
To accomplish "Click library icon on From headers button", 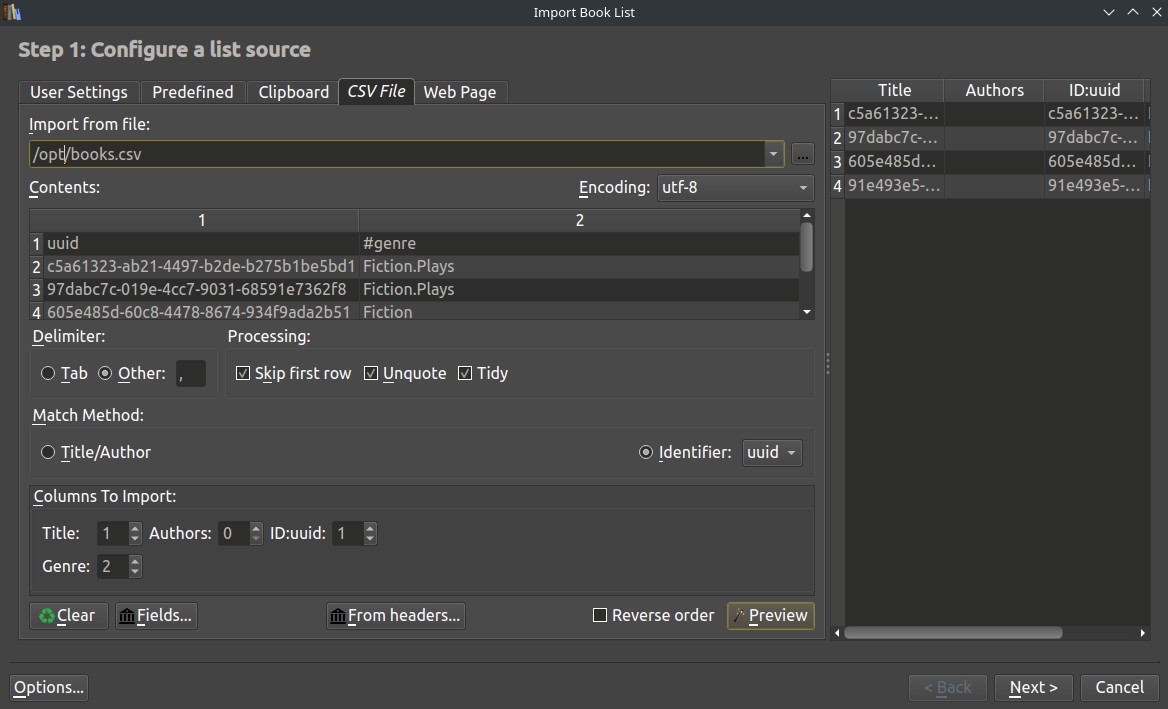I will tap(338, 616).
